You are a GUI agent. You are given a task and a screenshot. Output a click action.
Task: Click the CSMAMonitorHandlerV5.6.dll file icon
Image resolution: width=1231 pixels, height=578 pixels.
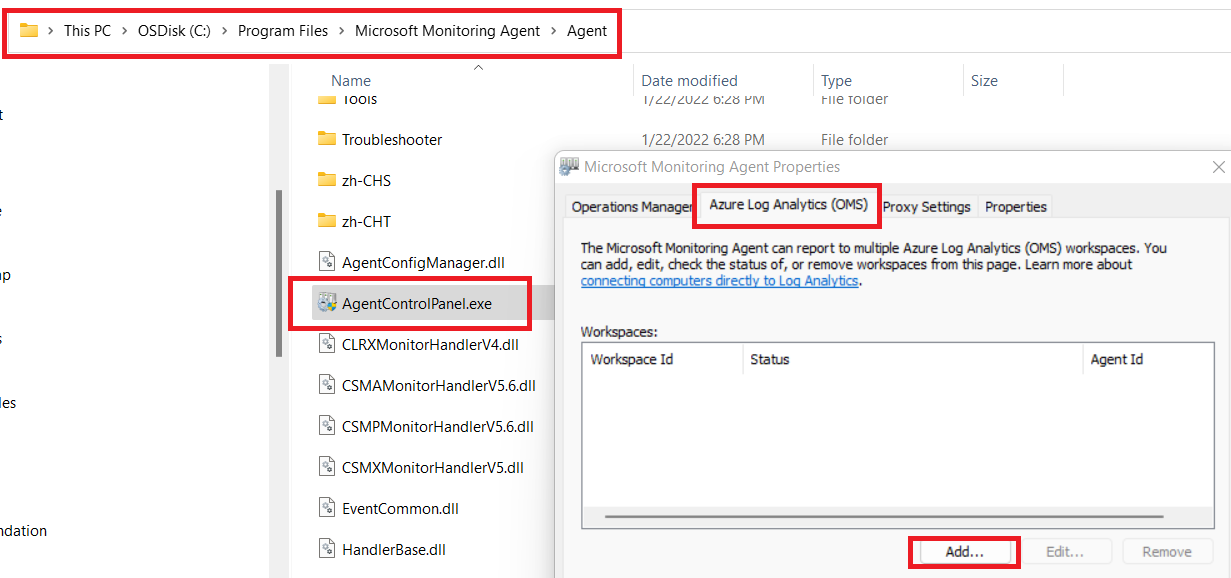coord(327,385)
